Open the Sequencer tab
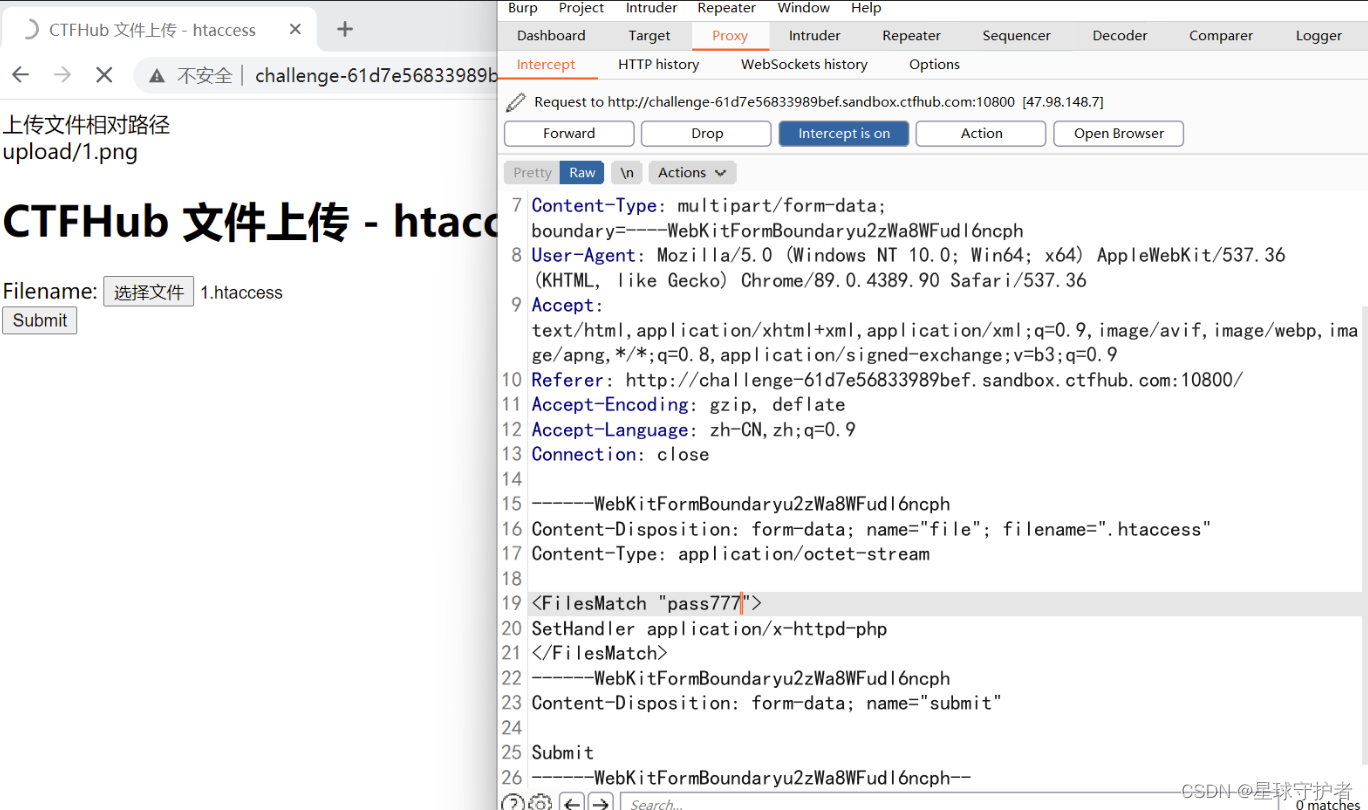This screenshot has width=1368, height=810. point(1017,36)
